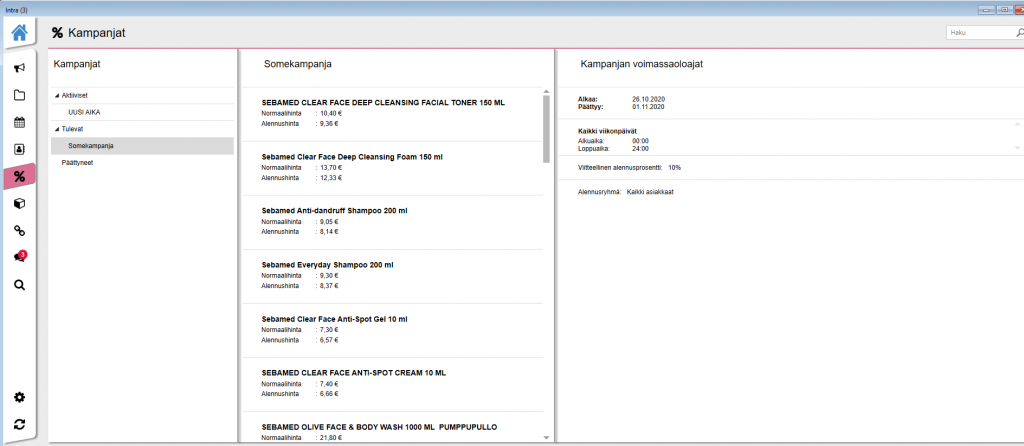Open the box products icon in sidebar
Image resolution: width=1024 pixels, height=446 pixels.
tap(20, 204)
